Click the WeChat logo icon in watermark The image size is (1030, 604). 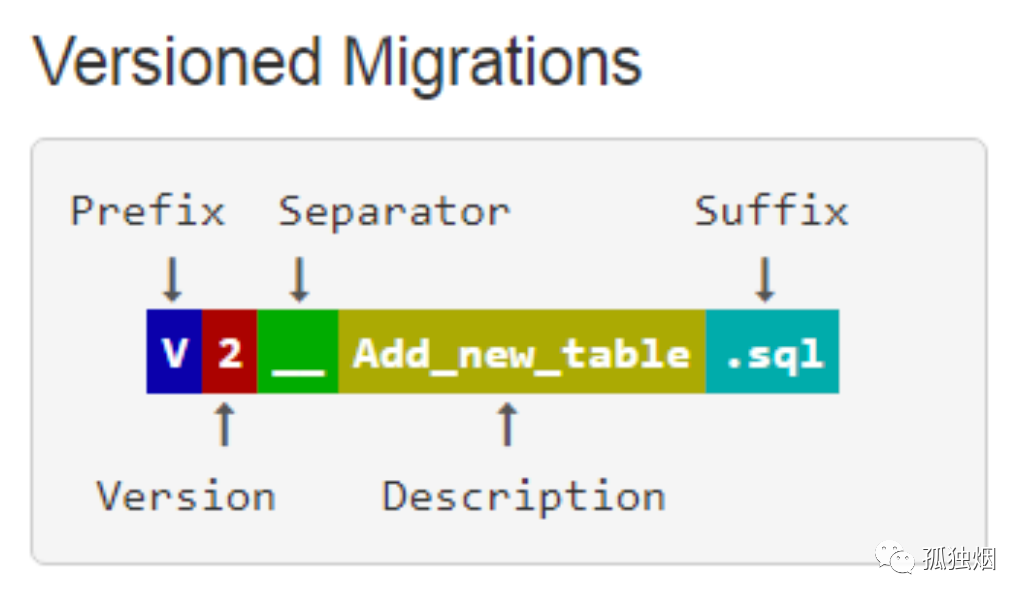894,558
